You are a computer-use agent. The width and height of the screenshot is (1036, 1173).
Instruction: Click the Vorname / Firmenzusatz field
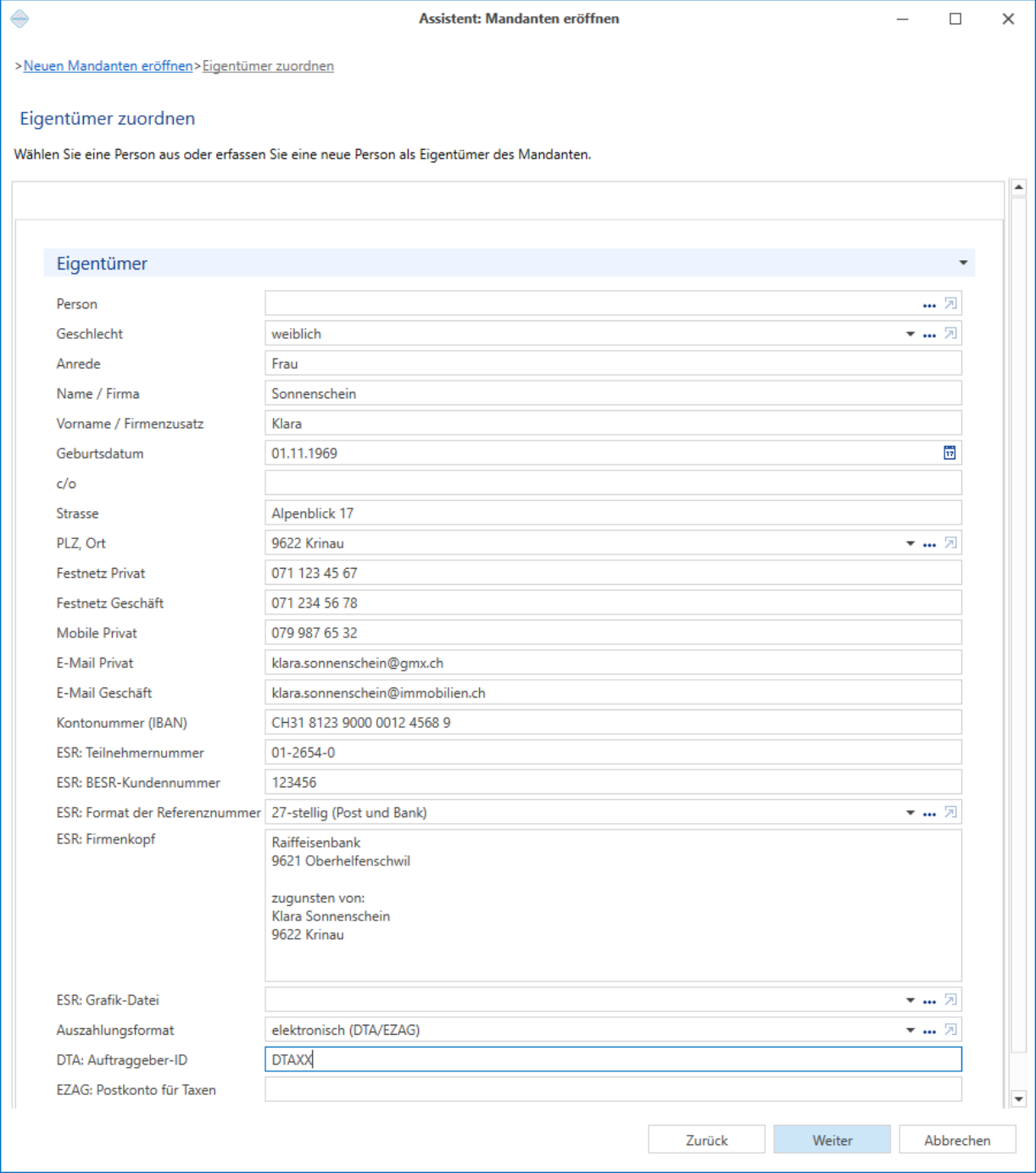(x=614, y=424)
